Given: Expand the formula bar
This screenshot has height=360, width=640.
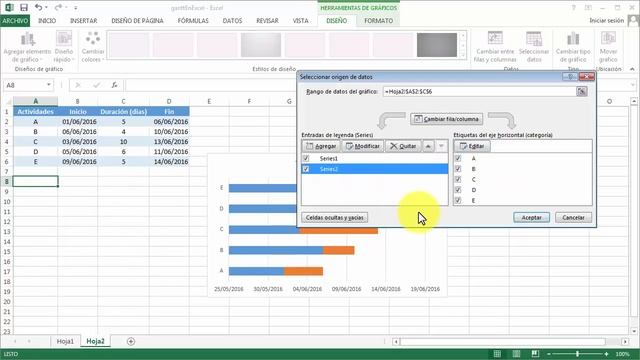Looking at the screenshot, I should coord(633,85).
